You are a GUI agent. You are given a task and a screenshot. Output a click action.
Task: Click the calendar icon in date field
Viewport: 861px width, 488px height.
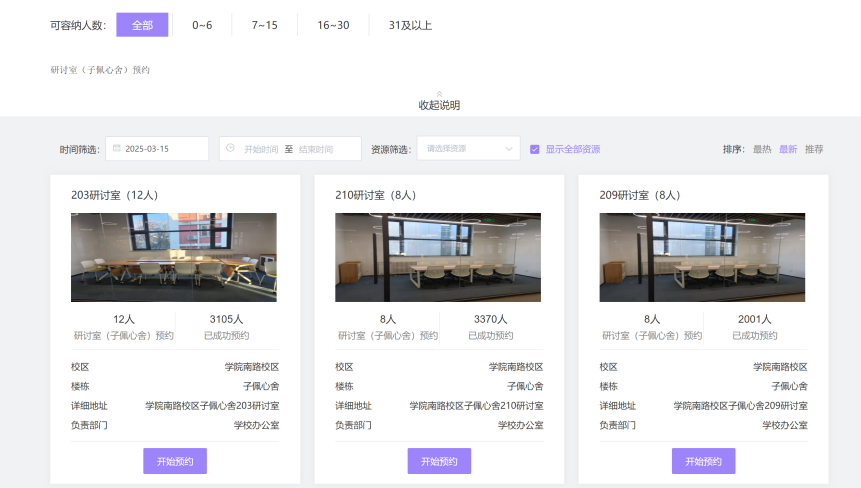coord(116,149)
